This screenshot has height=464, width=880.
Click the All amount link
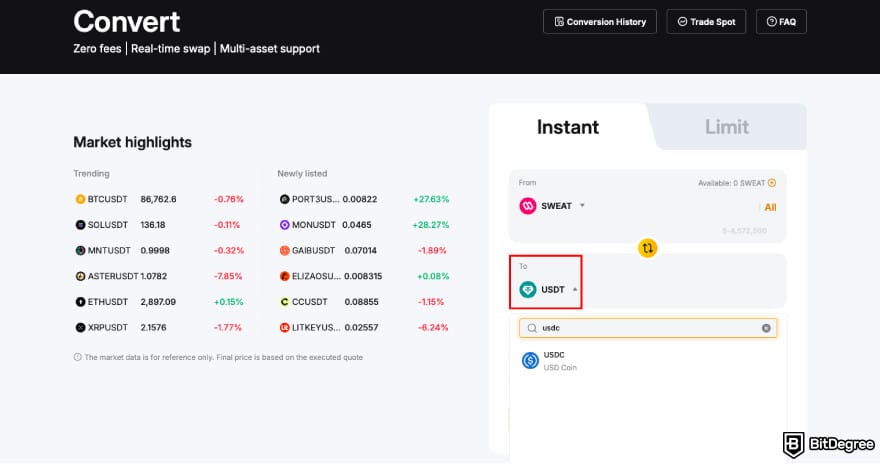770,208
